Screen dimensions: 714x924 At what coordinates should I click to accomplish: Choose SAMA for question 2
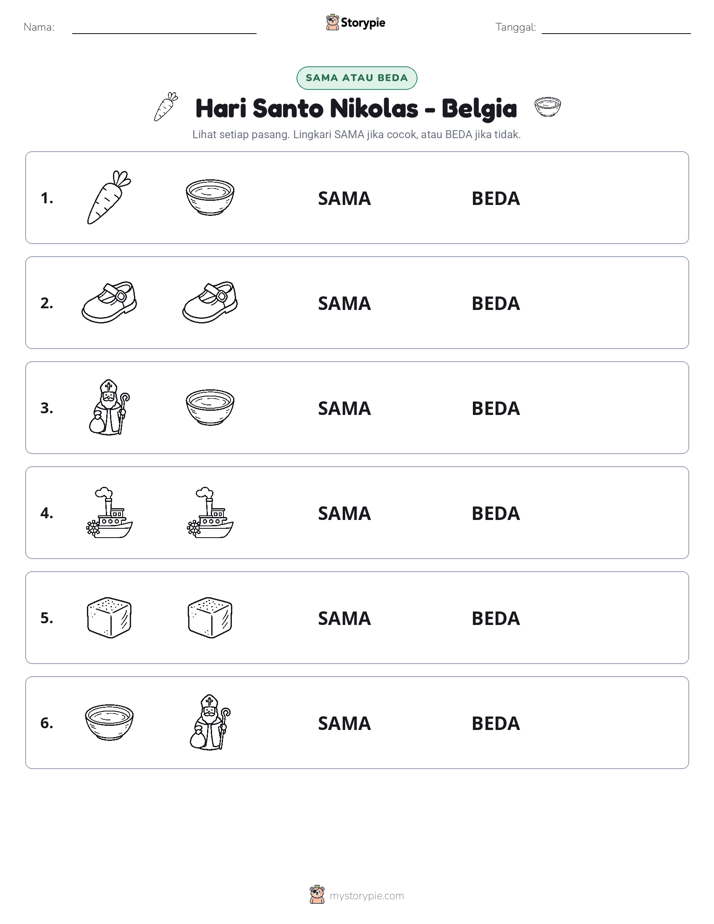[x=344, y=303]
